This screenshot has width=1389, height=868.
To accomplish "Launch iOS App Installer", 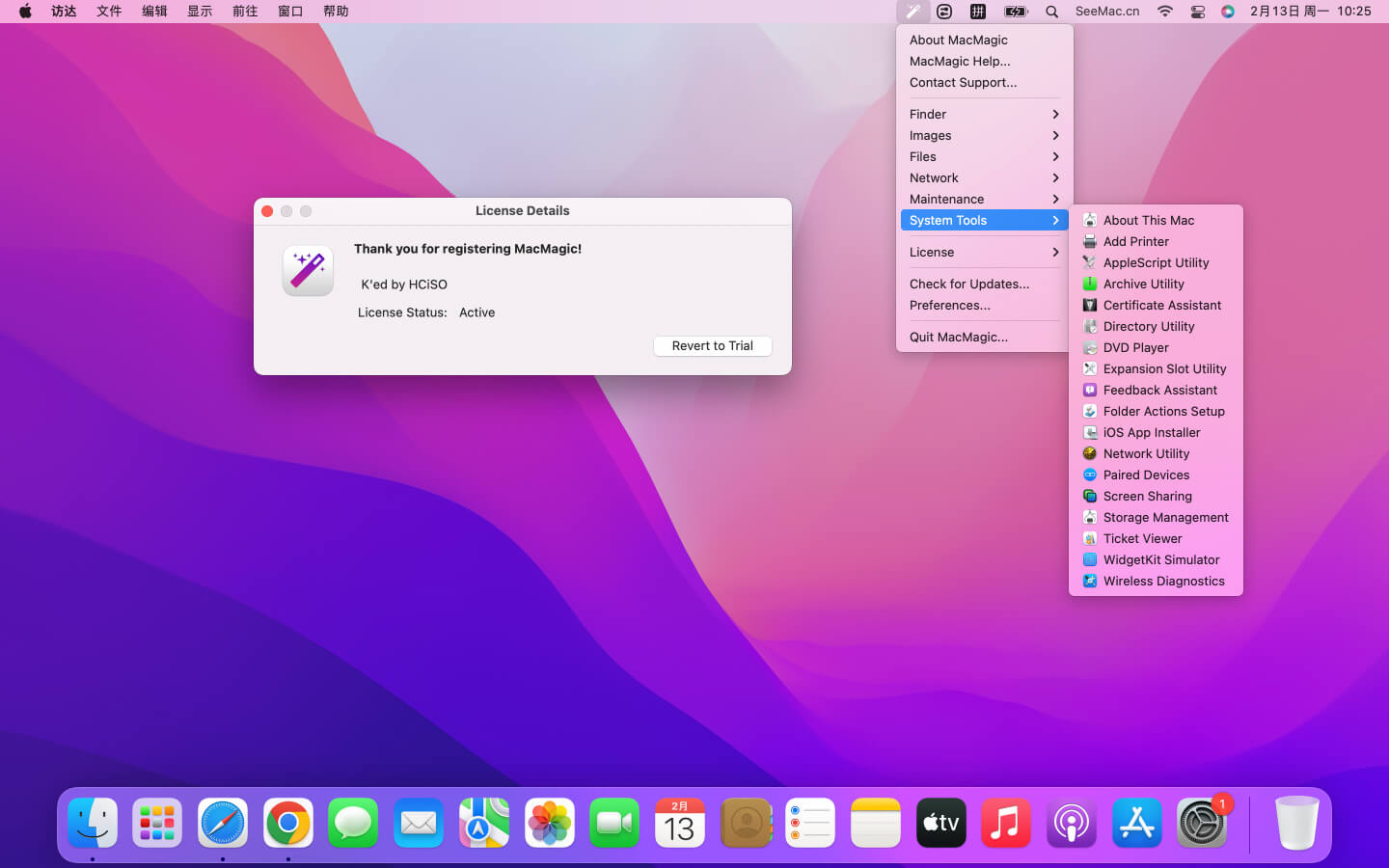I will (x=1156, y=432).
